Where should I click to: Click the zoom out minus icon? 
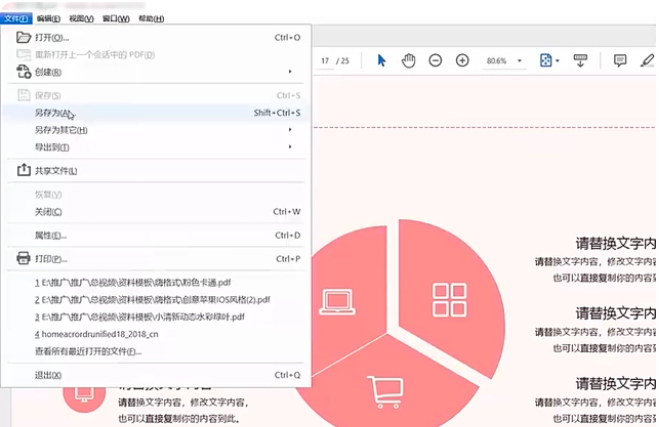(x=435, y=61)
